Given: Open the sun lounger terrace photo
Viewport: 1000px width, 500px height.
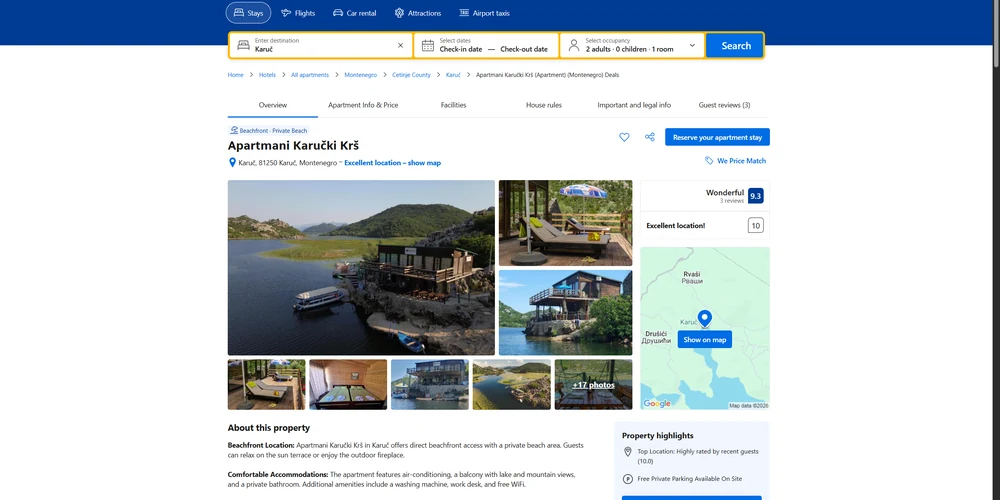Looking at the screenshot, I should [565, 223].
